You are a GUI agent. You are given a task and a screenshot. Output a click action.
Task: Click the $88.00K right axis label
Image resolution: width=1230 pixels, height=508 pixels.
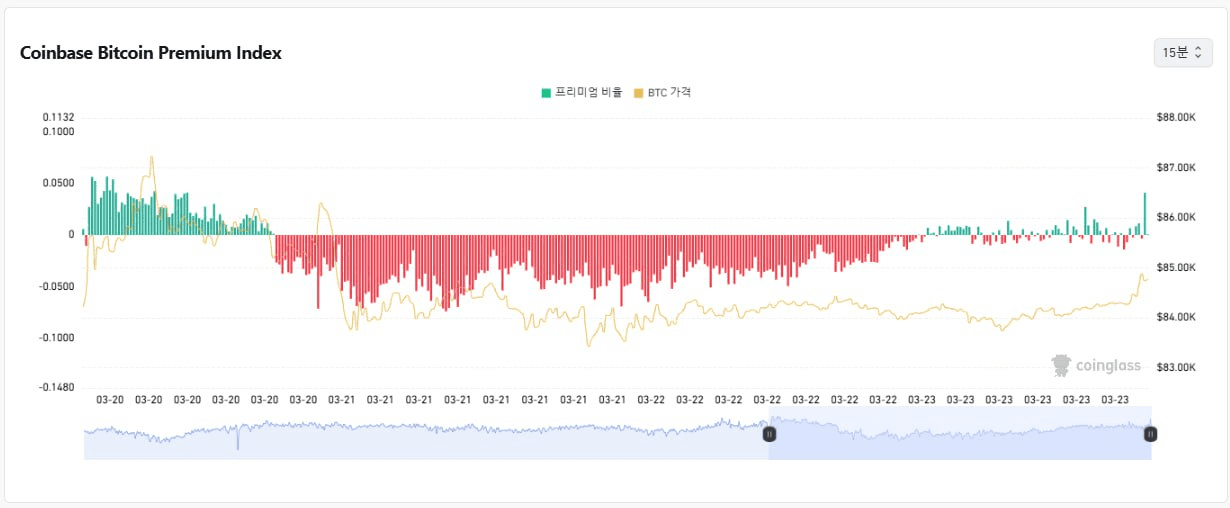[1175, 117]
